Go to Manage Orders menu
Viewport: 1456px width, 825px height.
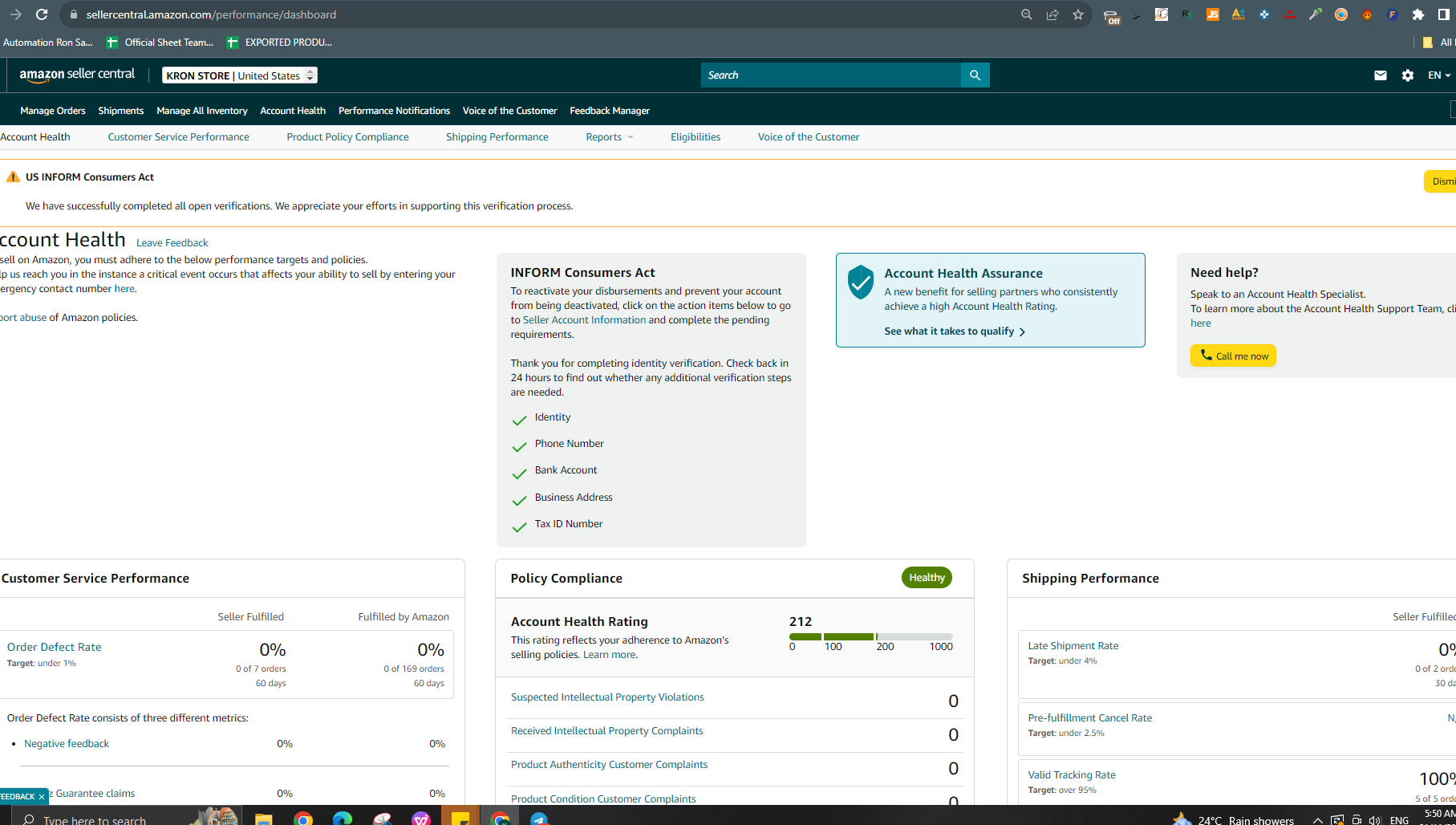click(x=53, y=111)
